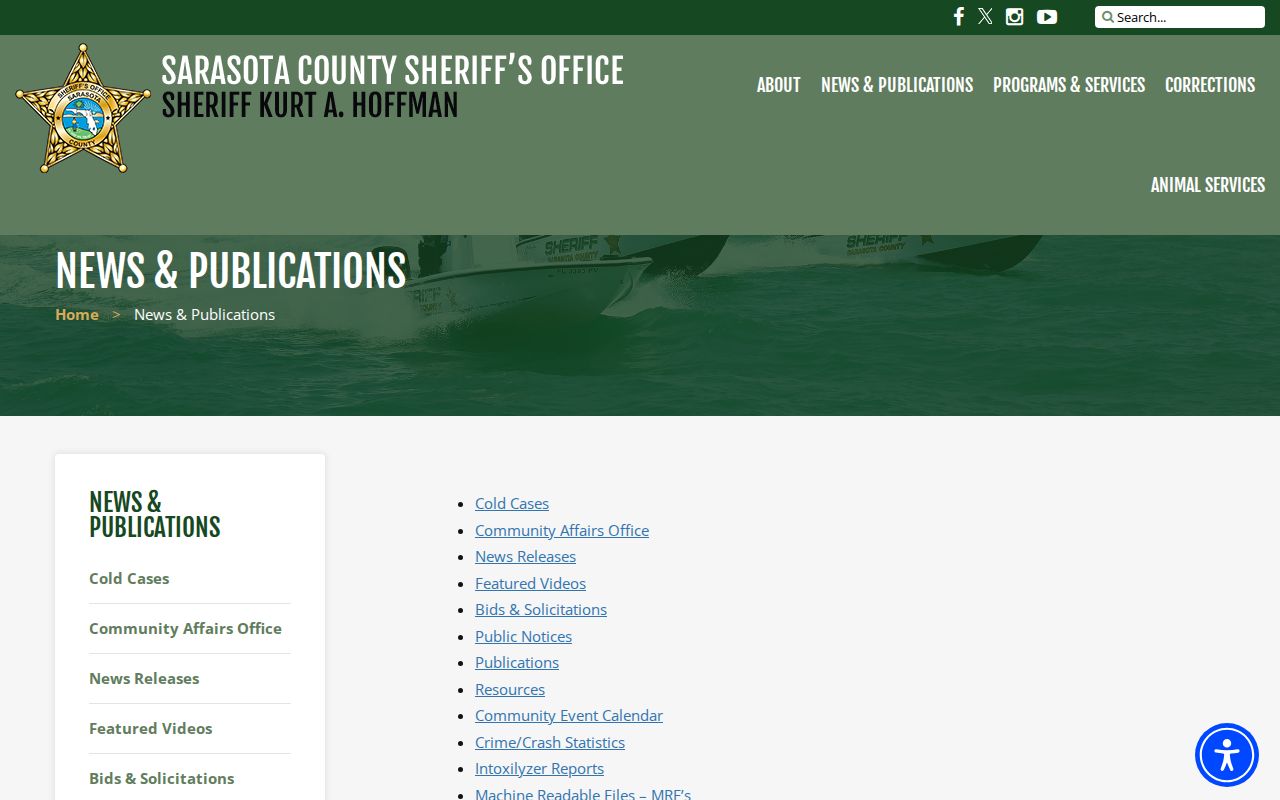Open the Resources link
This screenshot has height=800, width=1280.
coord(510,689)
